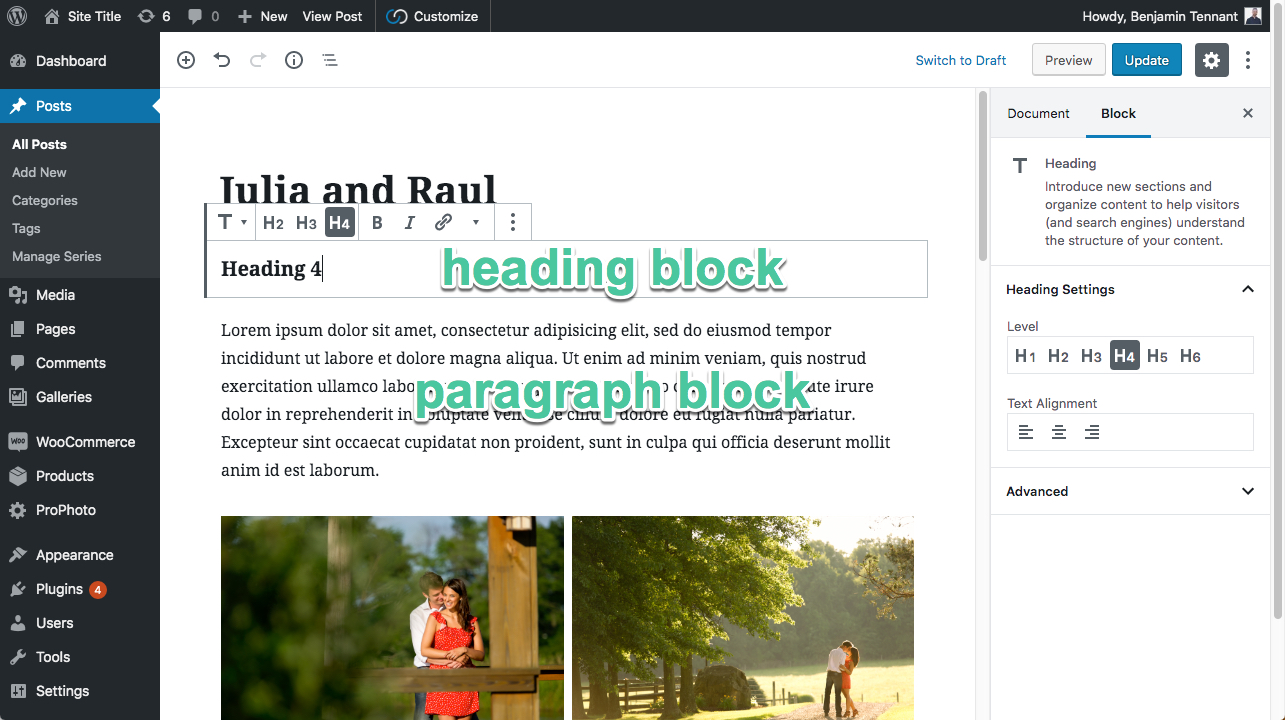Open block toolbar more options dots
1285x720 pixels.
point(512,222)
